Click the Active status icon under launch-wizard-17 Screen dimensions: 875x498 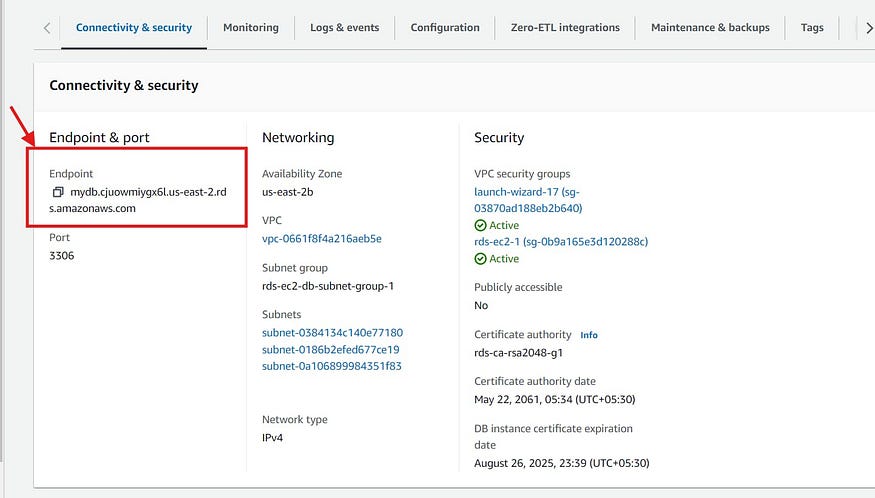(x=480, y=226)
